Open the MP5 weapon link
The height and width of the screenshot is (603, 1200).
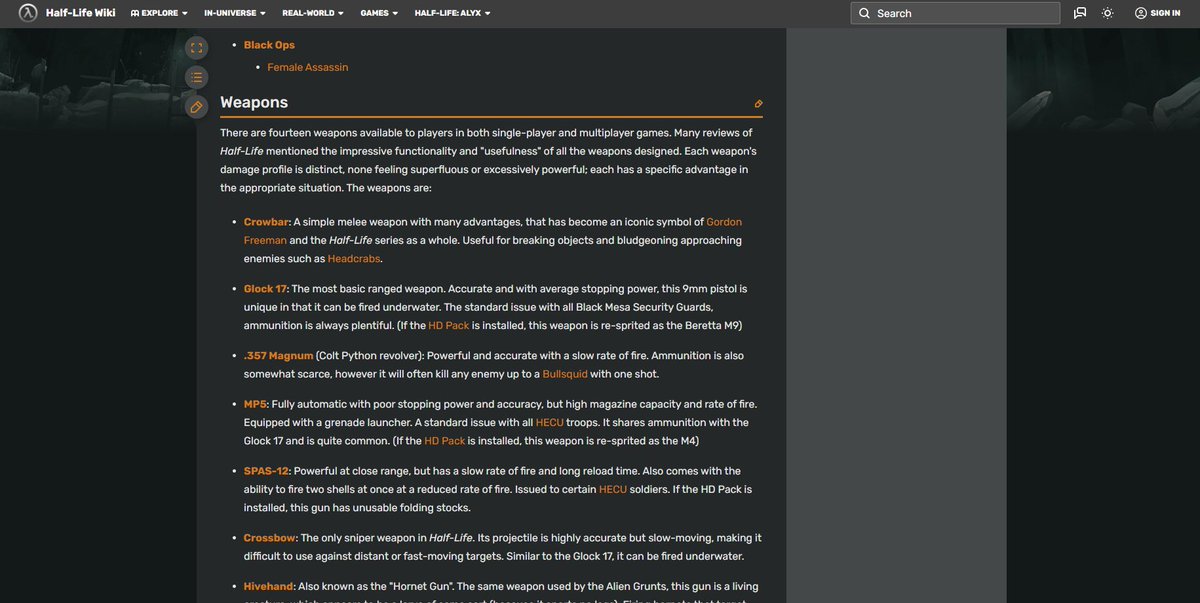pos(255,404)
